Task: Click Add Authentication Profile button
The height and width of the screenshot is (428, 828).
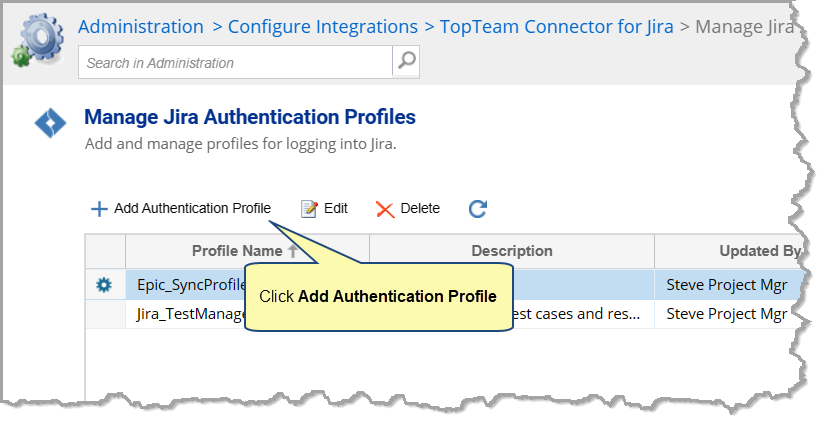Action: pos(181,208)
